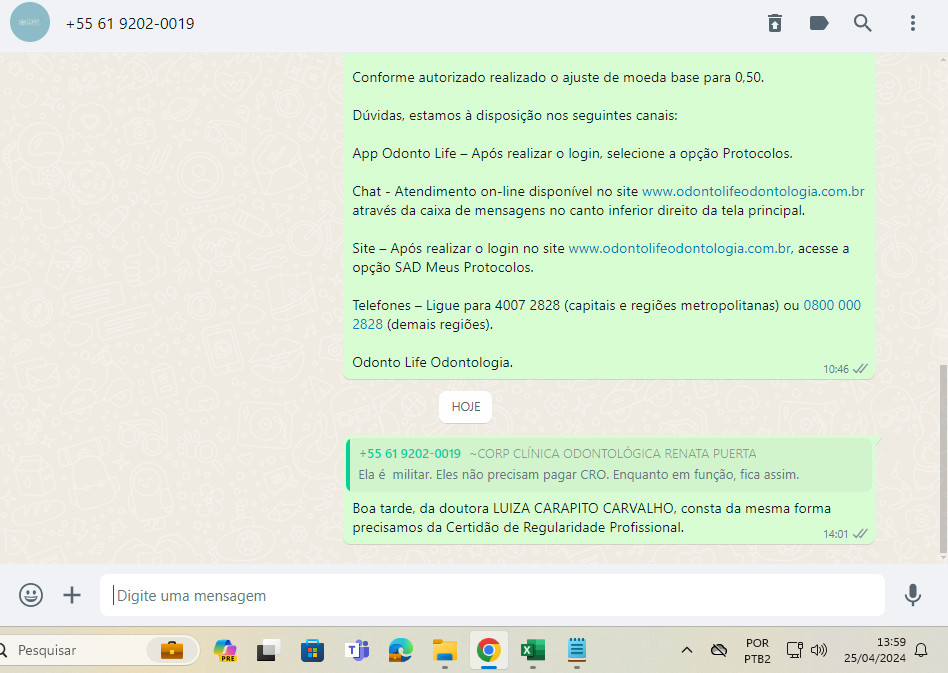Click double-check read receipt on 14:01 message
This screenshot has width=948, height=673.
[x=860, y=533]
